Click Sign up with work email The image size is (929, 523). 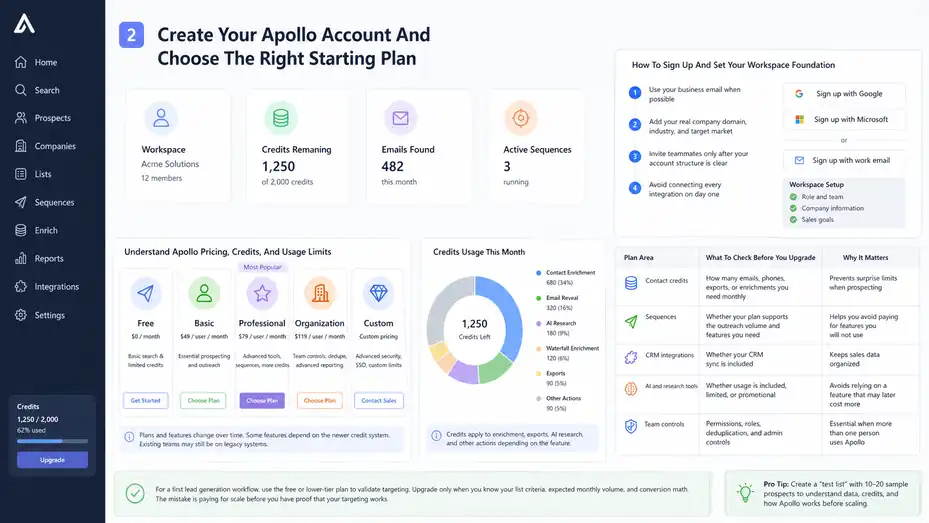pyautogui.click(x=844, y=160)
